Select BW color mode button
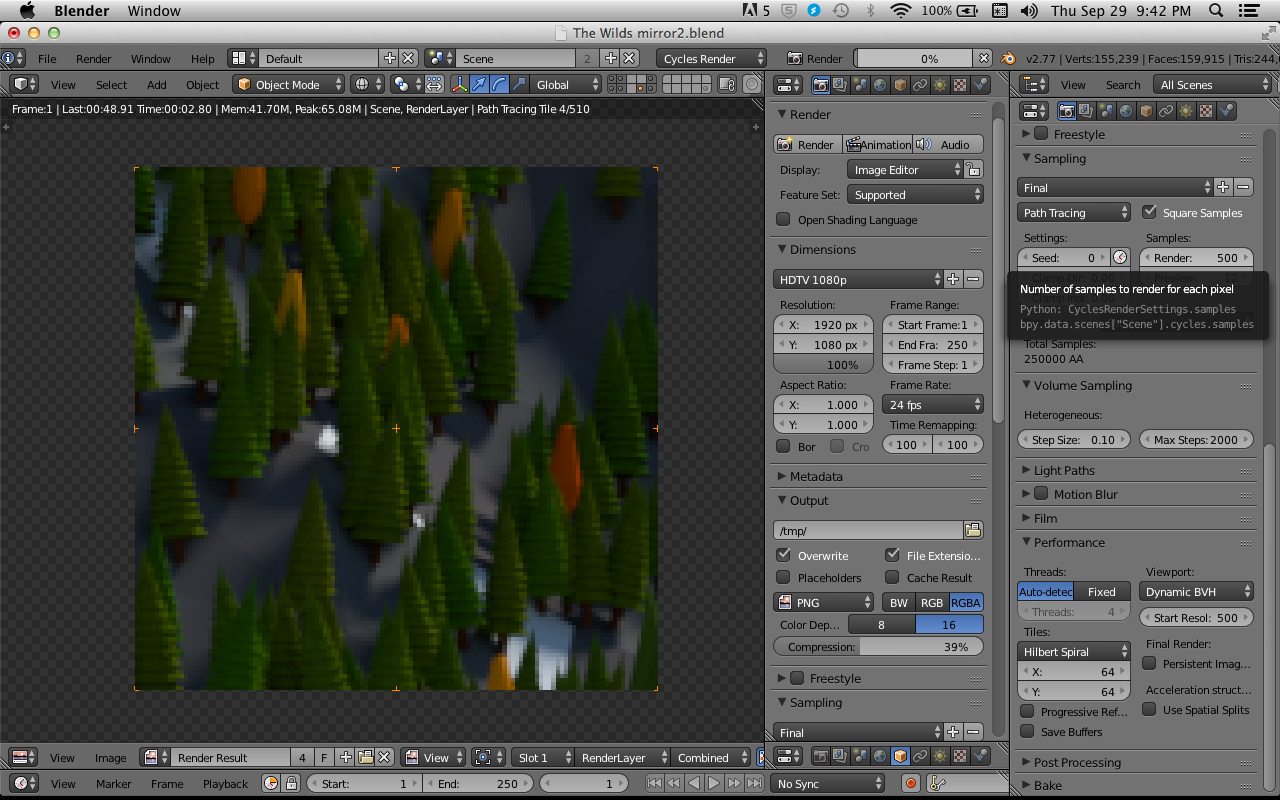Screen dimensions: 1280x800 click(899, 602)
